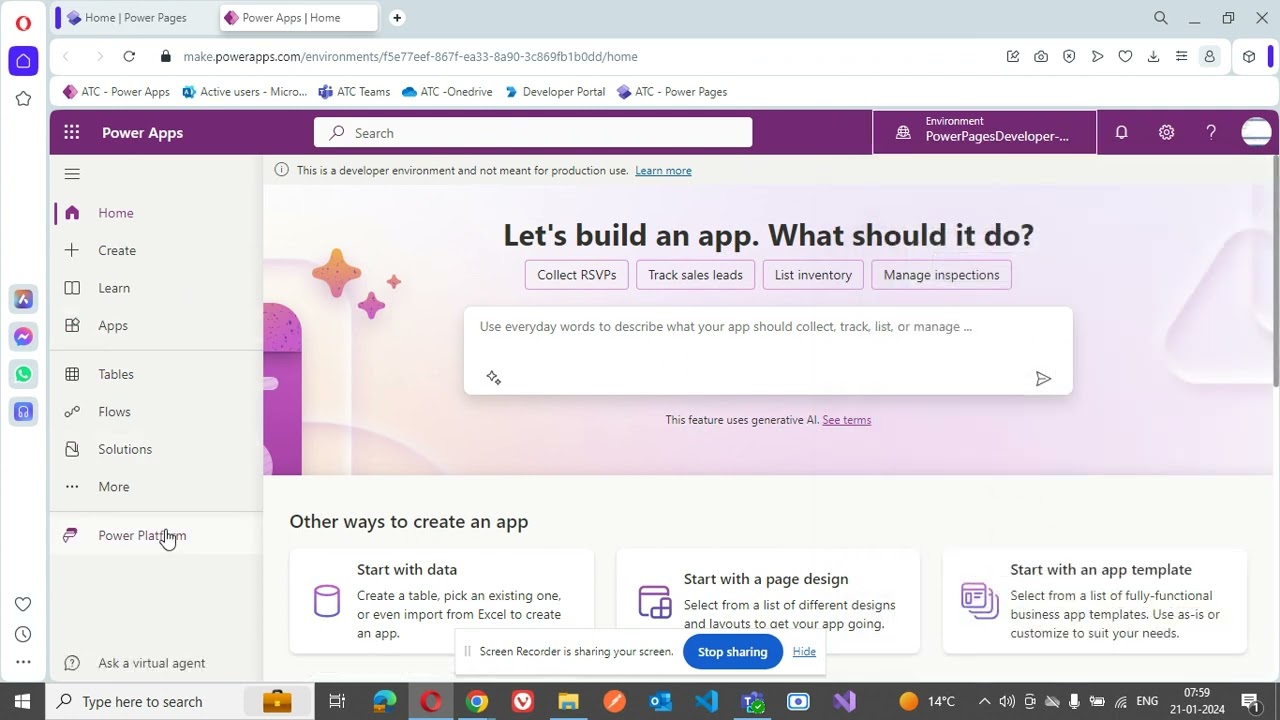
Task: Open Flows in left navigation
Action: pyautogui.click(x=156, y=412)
